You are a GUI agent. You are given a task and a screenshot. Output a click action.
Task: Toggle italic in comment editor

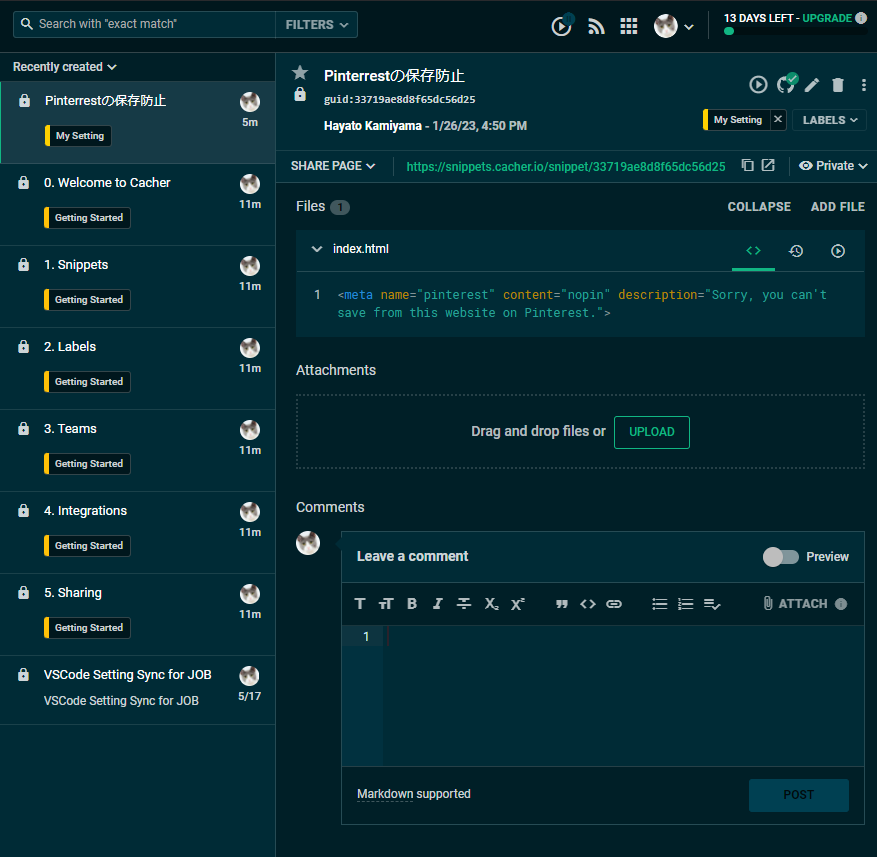click(437, 604)
